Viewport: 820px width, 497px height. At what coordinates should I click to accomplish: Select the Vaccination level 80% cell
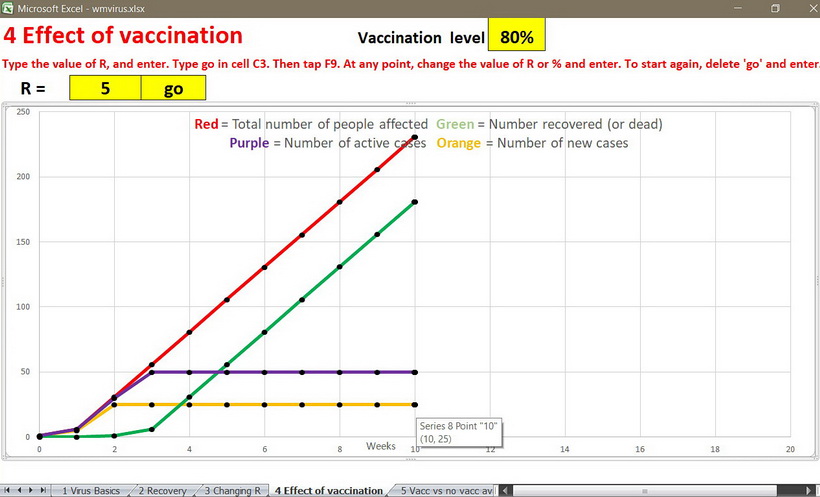(516, 37)
